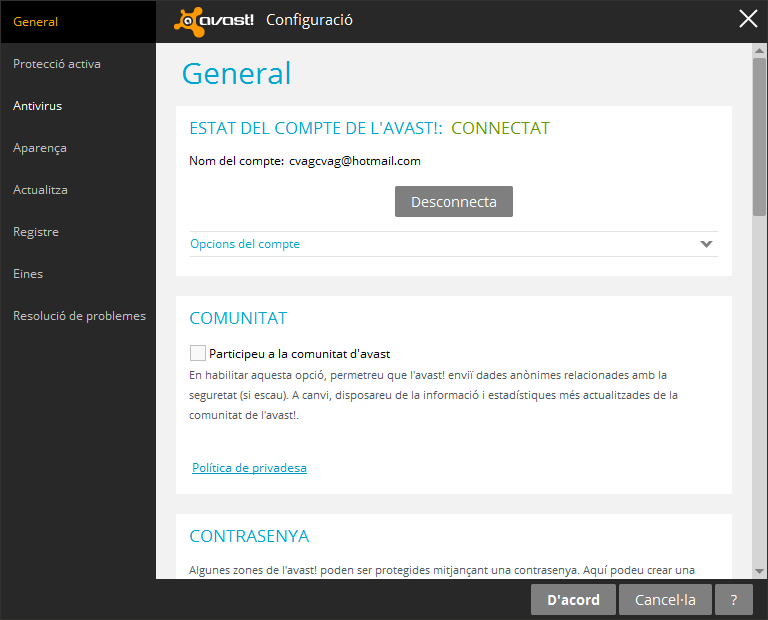Open the Actualitza section

pyautogui.click(x=40, y=190)
